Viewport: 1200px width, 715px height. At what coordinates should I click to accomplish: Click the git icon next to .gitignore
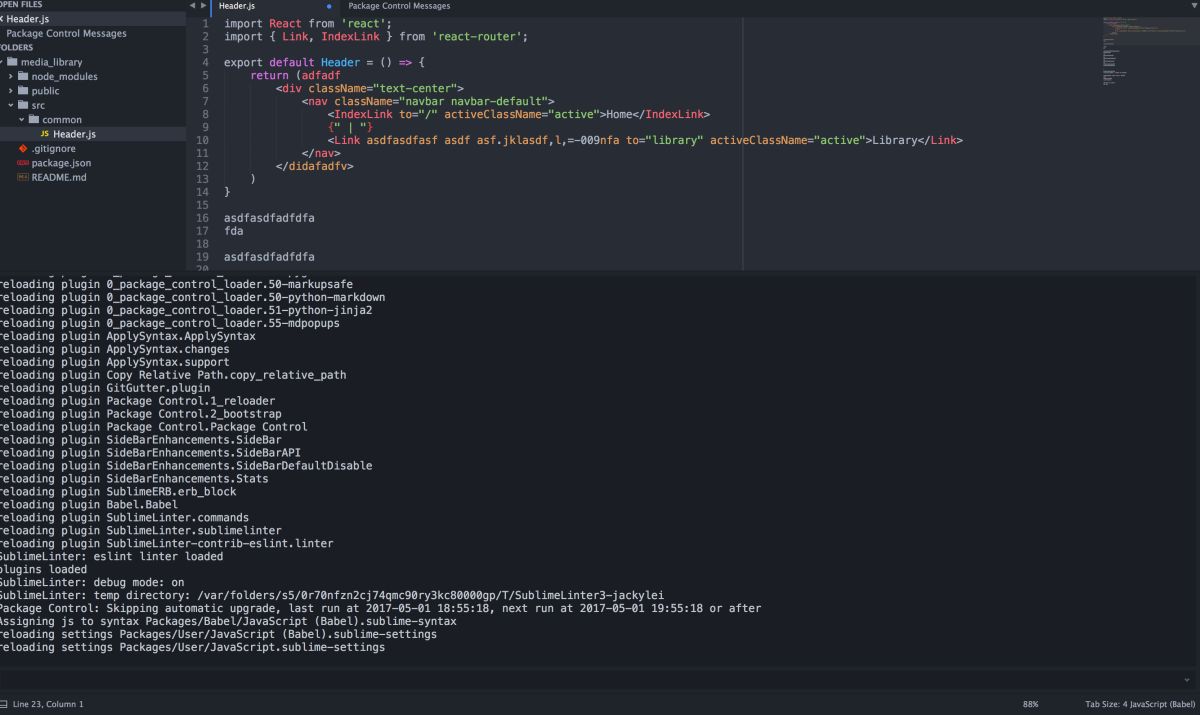pos(22,148)
